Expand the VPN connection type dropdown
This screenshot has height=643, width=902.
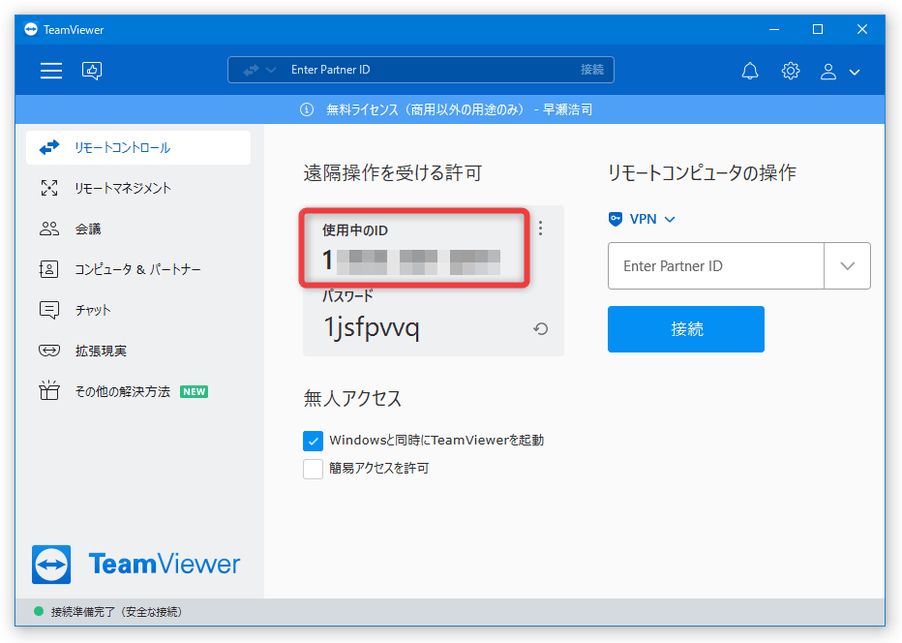(670, 219)
